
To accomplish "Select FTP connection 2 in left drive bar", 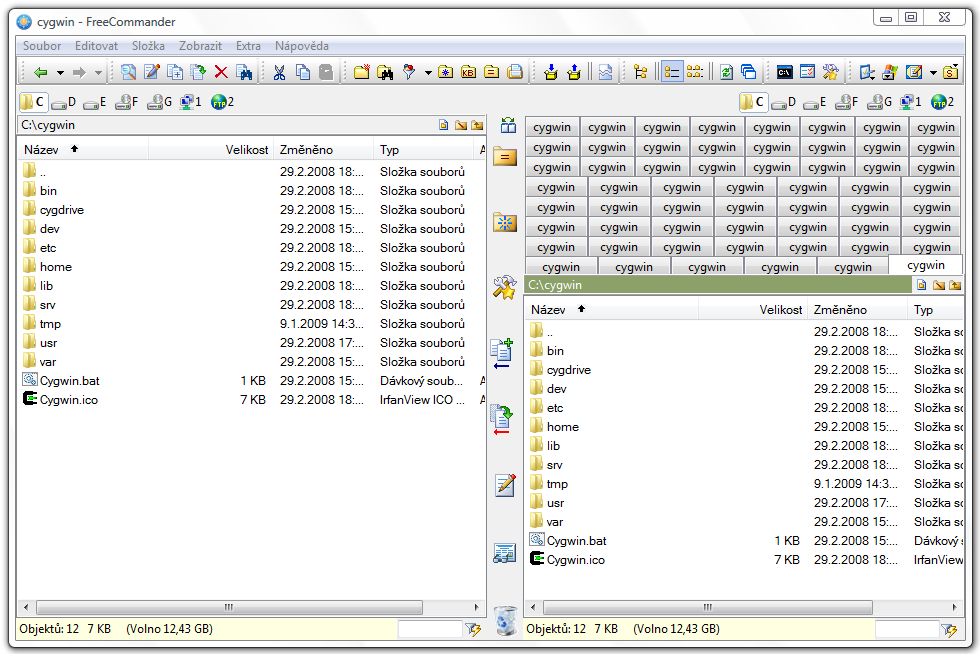I will click(x=222, y=102).
